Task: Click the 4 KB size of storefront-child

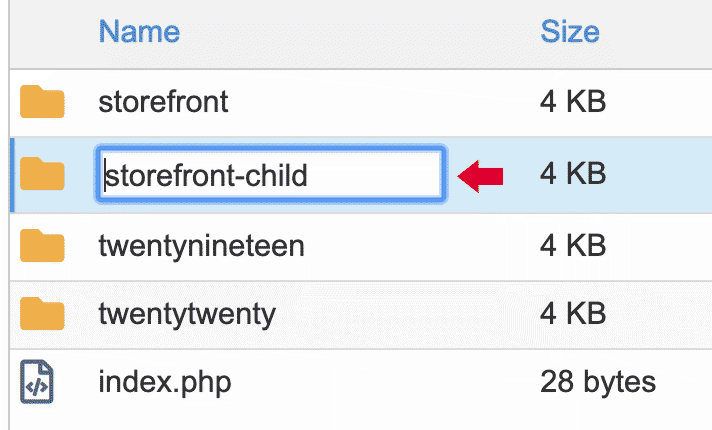Action: click(572, 176)
